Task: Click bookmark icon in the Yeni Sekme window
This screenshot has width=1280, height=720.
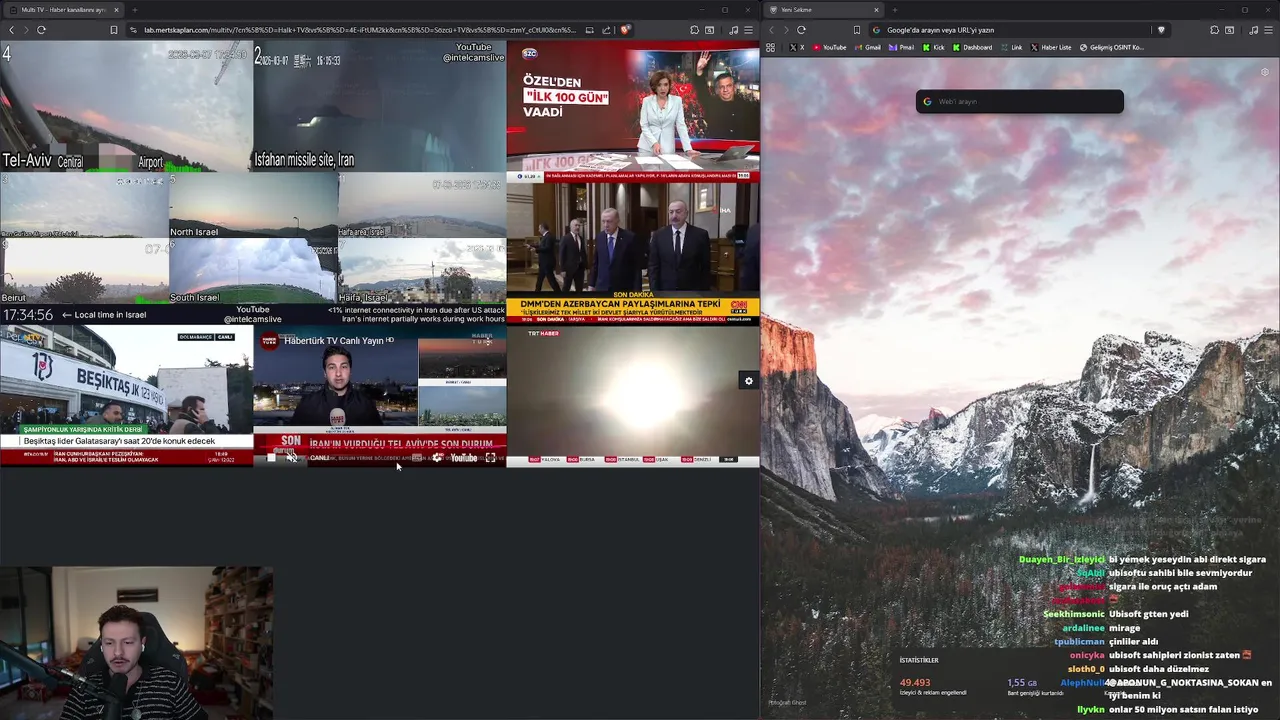Action: coord(857,30)
